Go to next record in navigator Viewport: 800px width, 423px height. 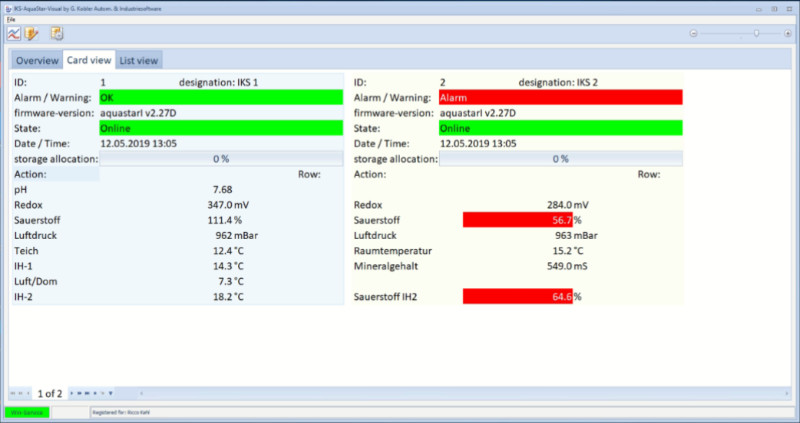(x=72, y=393)
